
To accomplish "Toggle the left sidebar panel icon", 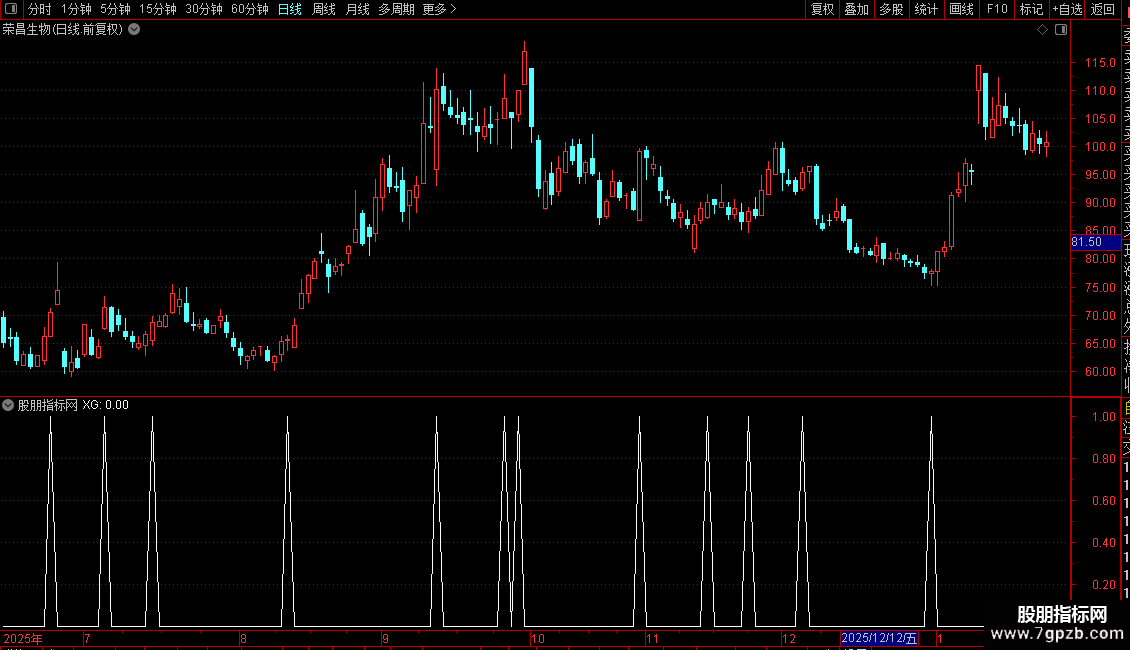I will pyautogui.click(x=11, y=9).
